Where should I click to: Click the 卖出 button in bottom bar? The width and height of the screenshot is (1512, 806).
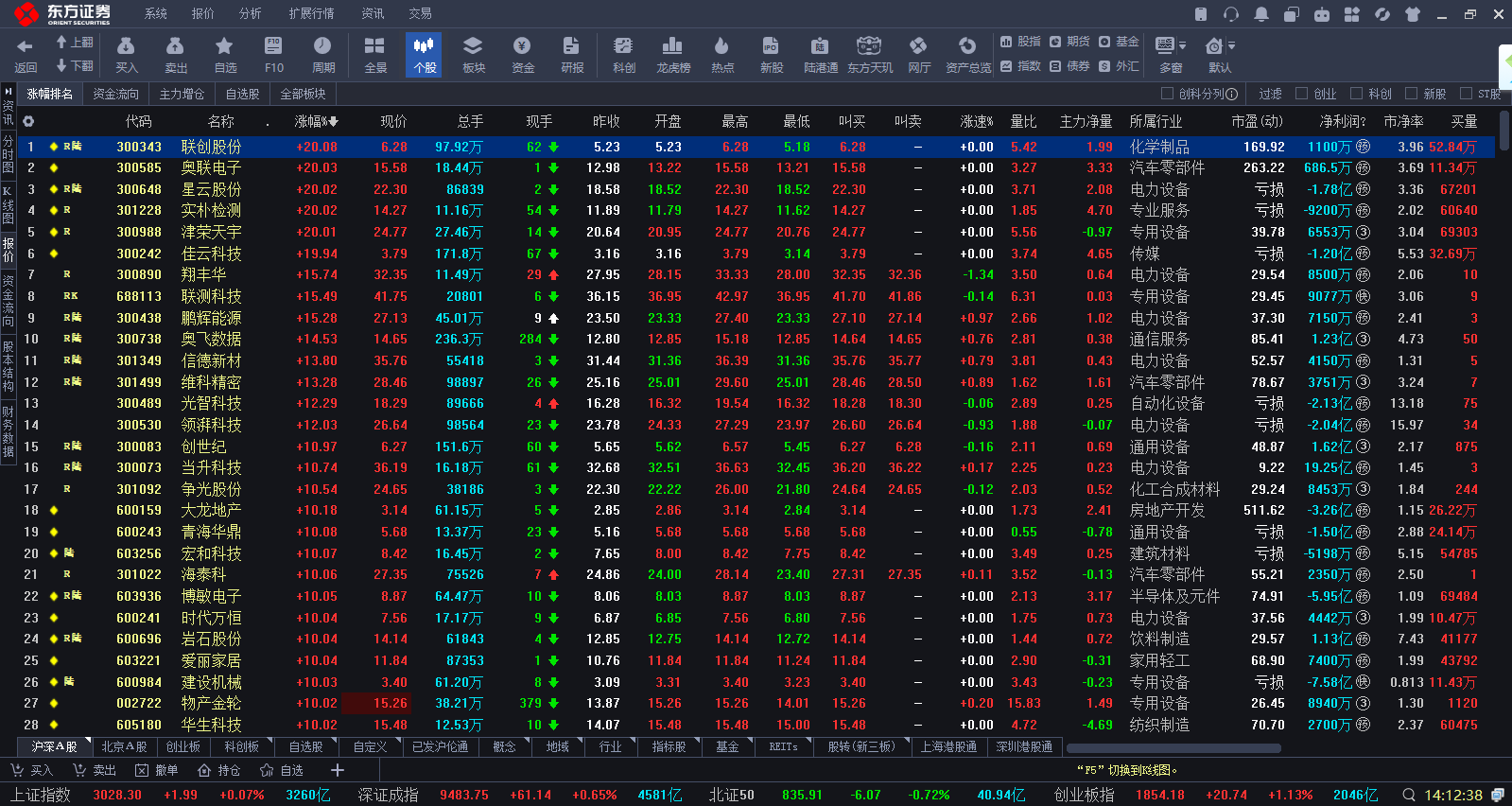point(95,770)
